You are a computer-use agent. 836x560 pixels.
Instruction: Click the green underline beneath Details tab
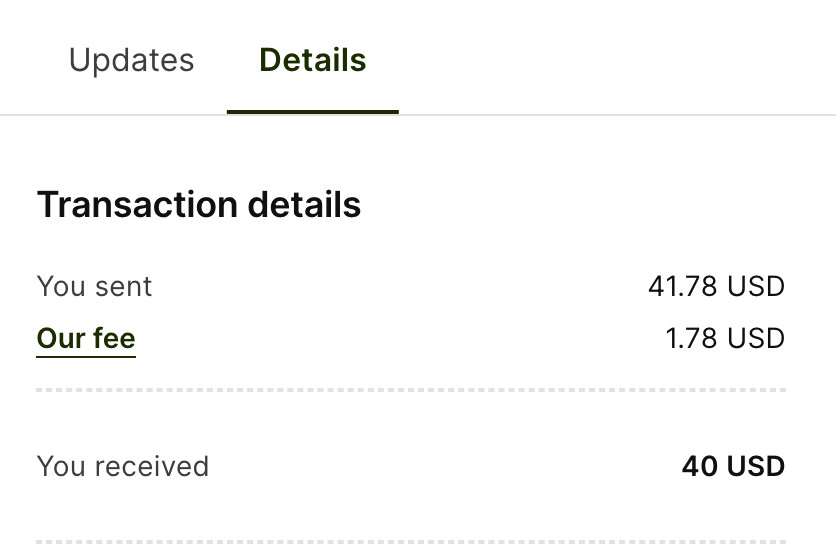312,111
